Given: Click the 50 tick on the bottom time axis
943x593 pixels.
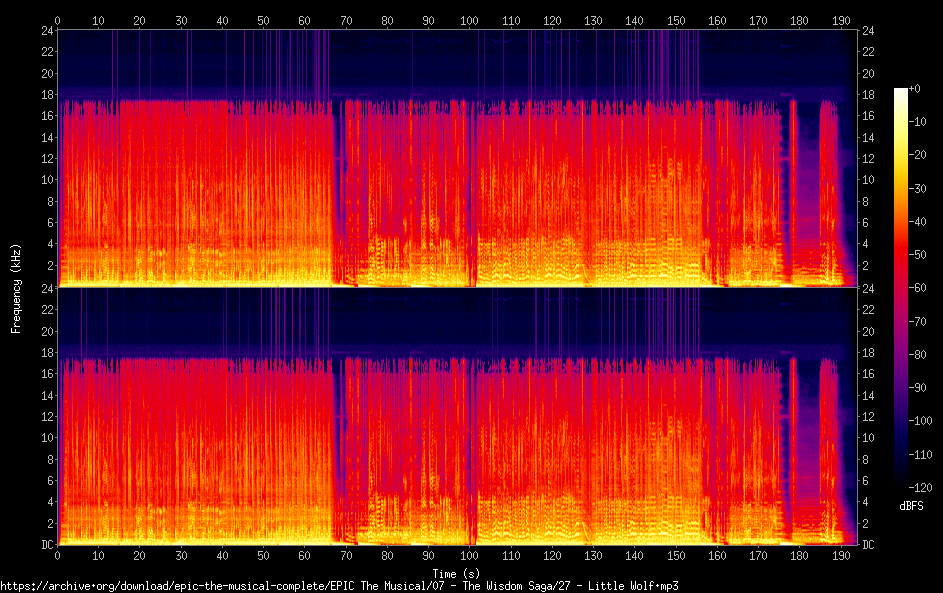Looking at the screenshot, I should coord(263,555).
